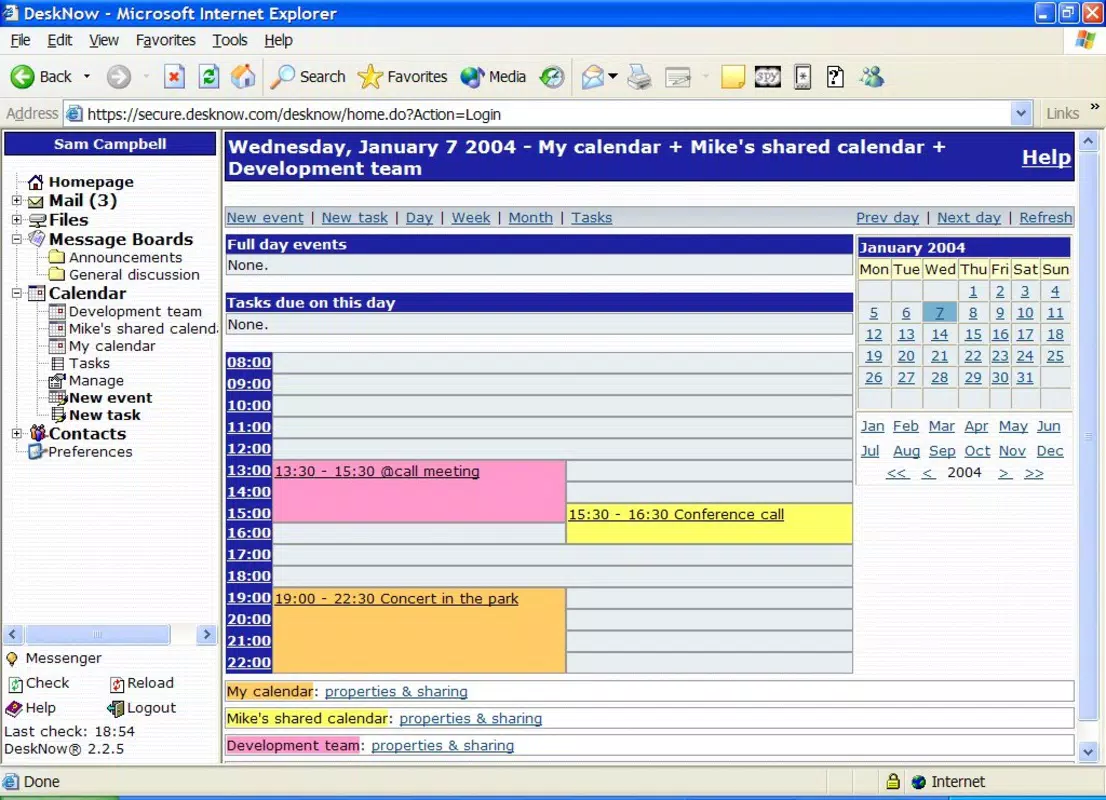Click the page vertical scrollbar down arrow
Viewport: 1106px width, 800px height.
[x=1088, y=752]
